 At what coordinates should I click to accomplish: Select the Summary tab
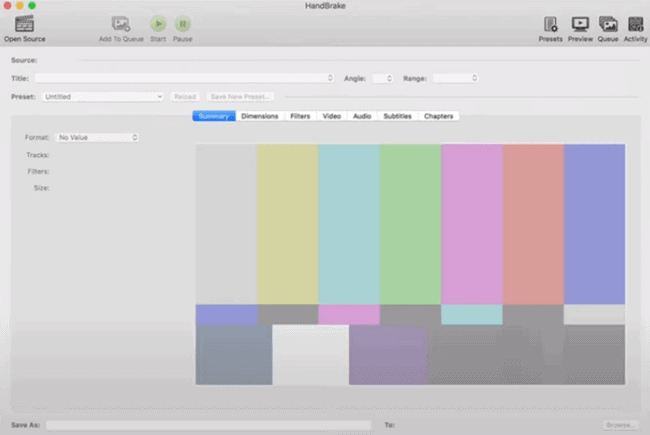coord(214,116)
